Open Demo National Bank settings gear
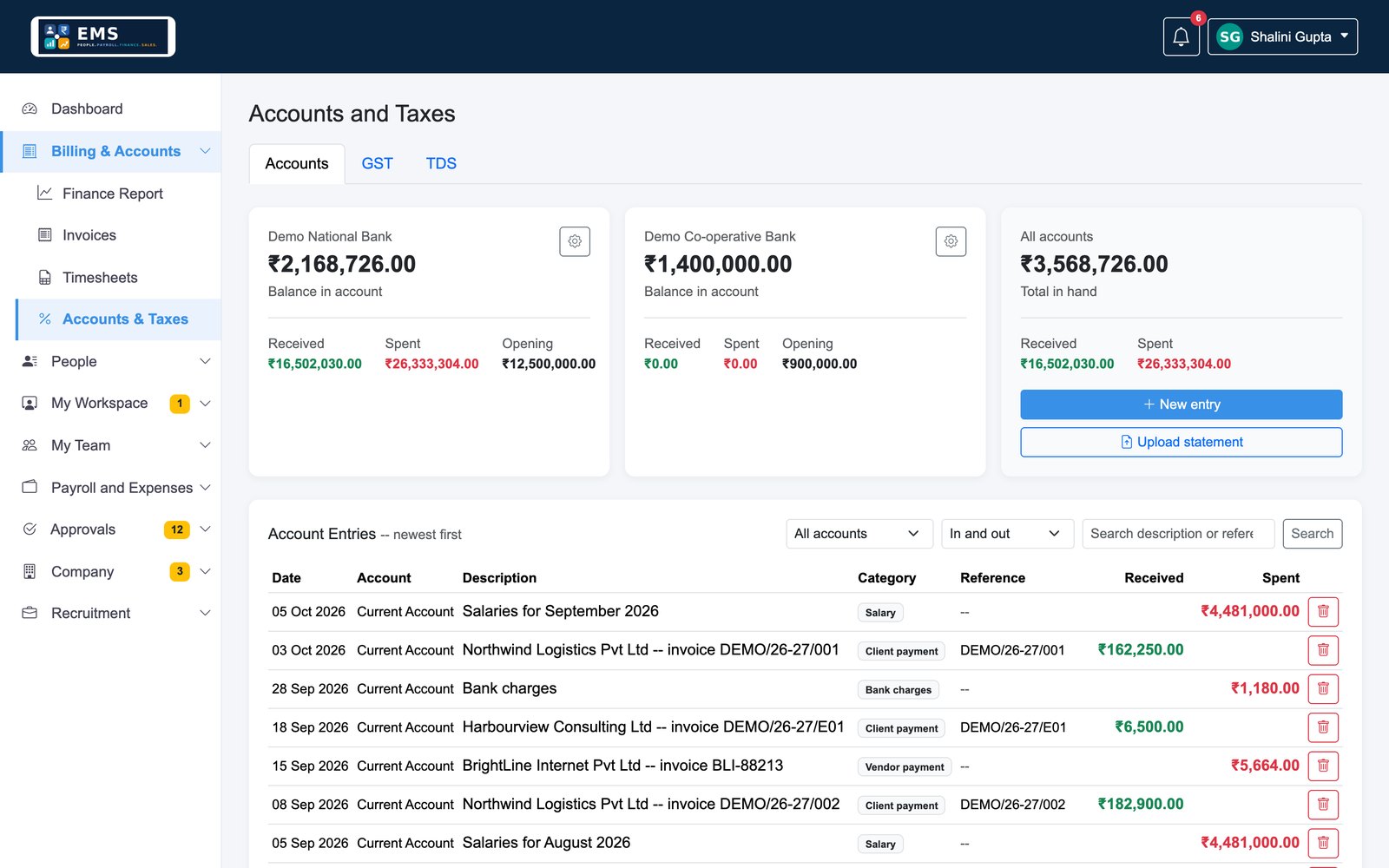 575,241
